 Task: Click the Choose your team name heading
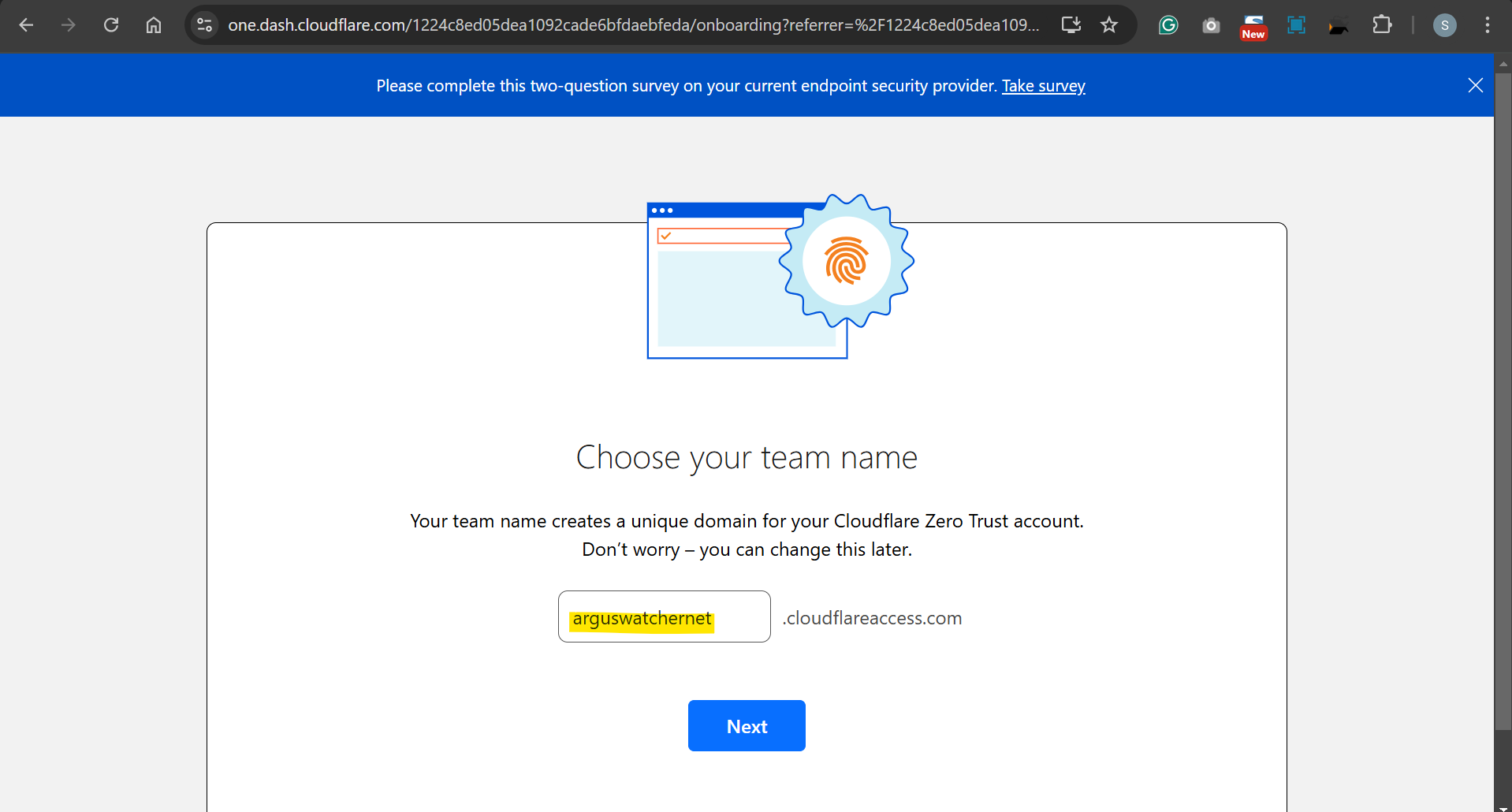click(x=747, y=457)
